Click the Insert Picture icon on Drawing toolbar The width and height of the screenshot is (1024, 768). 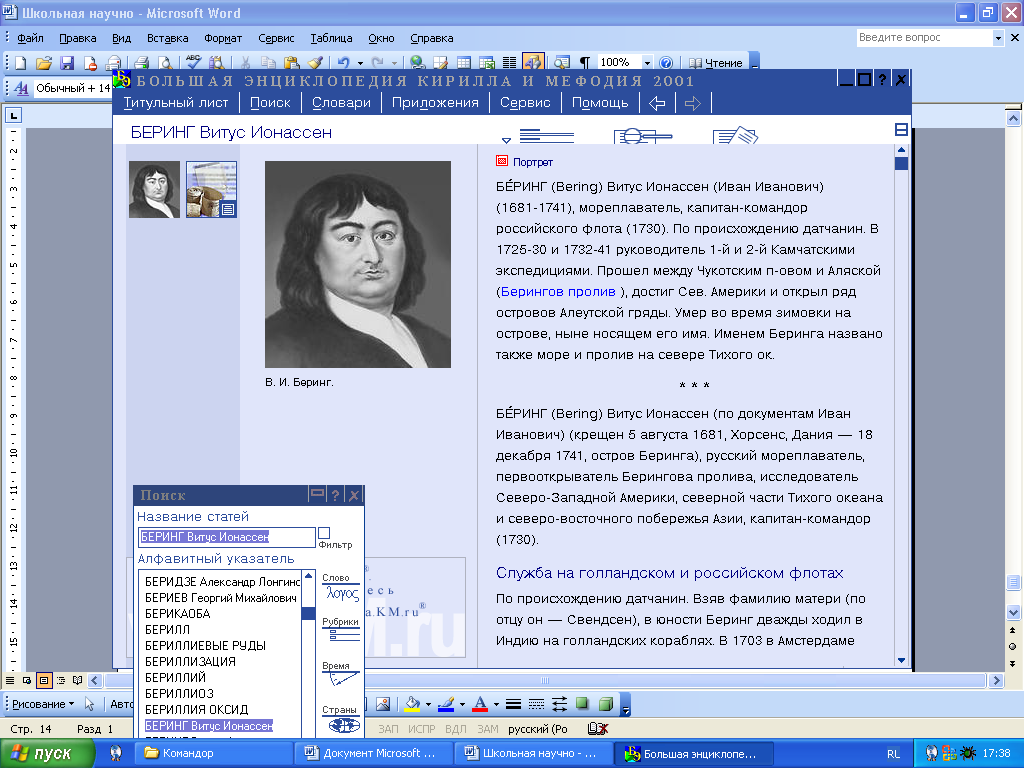click(383, 704)
